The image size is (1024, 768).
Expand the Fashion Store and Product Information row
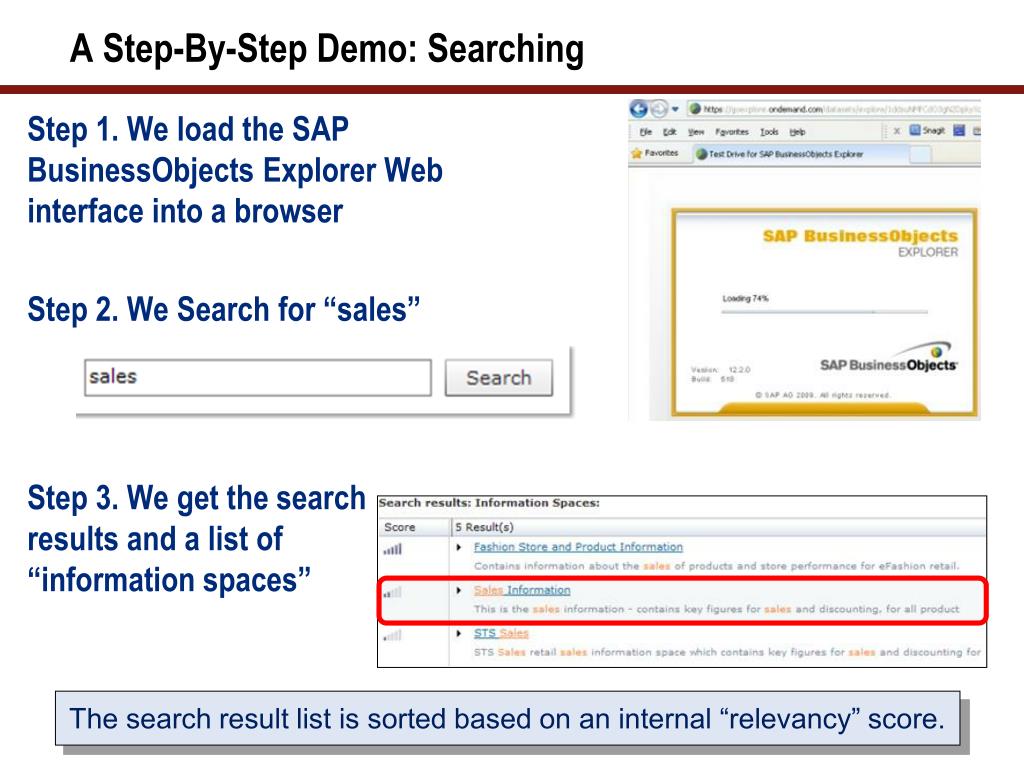(x=459, y=547)
